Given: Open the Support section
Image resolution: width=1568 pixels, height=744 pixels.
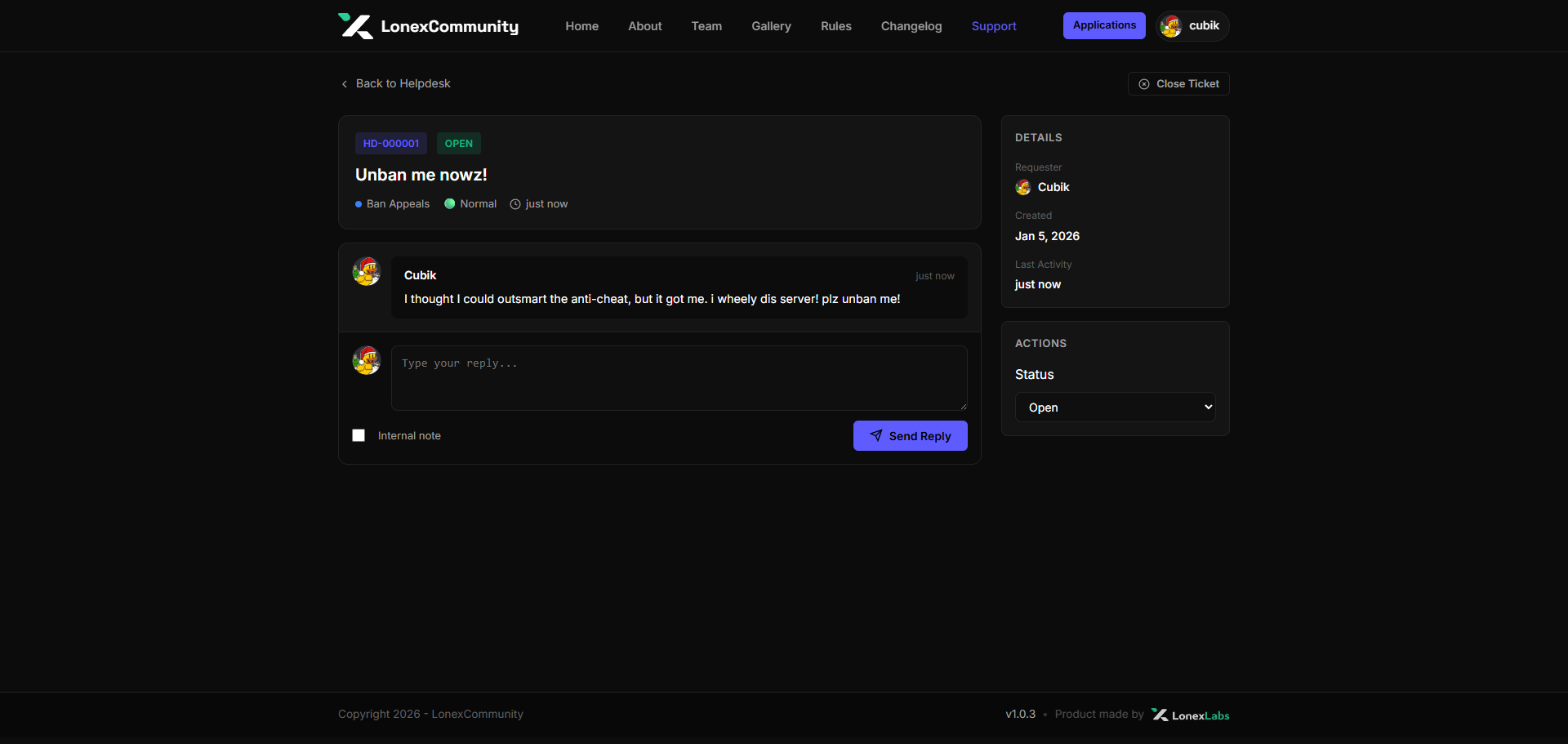Looking at the screenshot, I should 994,26.
